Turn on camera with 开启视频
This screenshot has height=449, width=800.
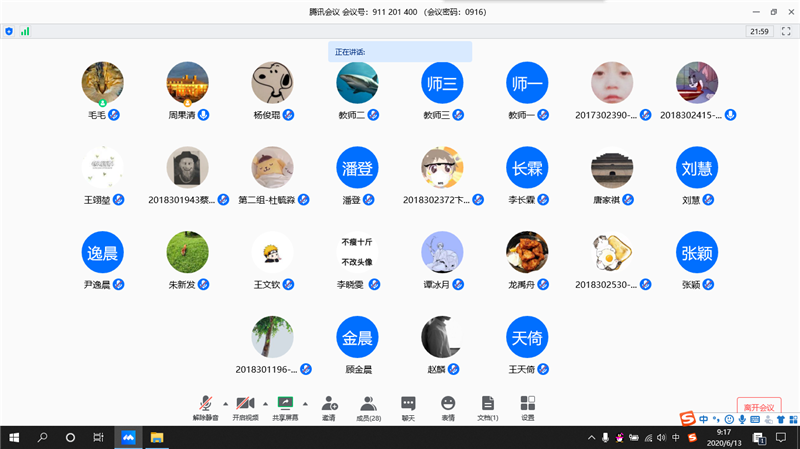245,404
